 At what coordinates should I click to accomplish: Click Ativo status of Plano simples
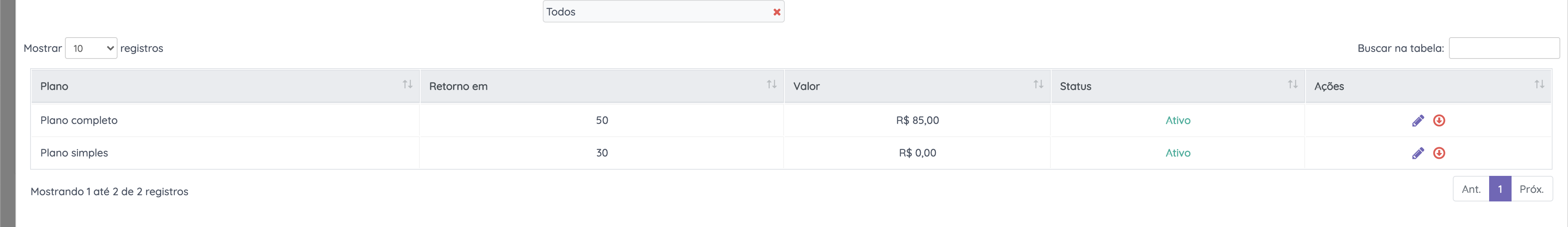[x=1178, y=153]
